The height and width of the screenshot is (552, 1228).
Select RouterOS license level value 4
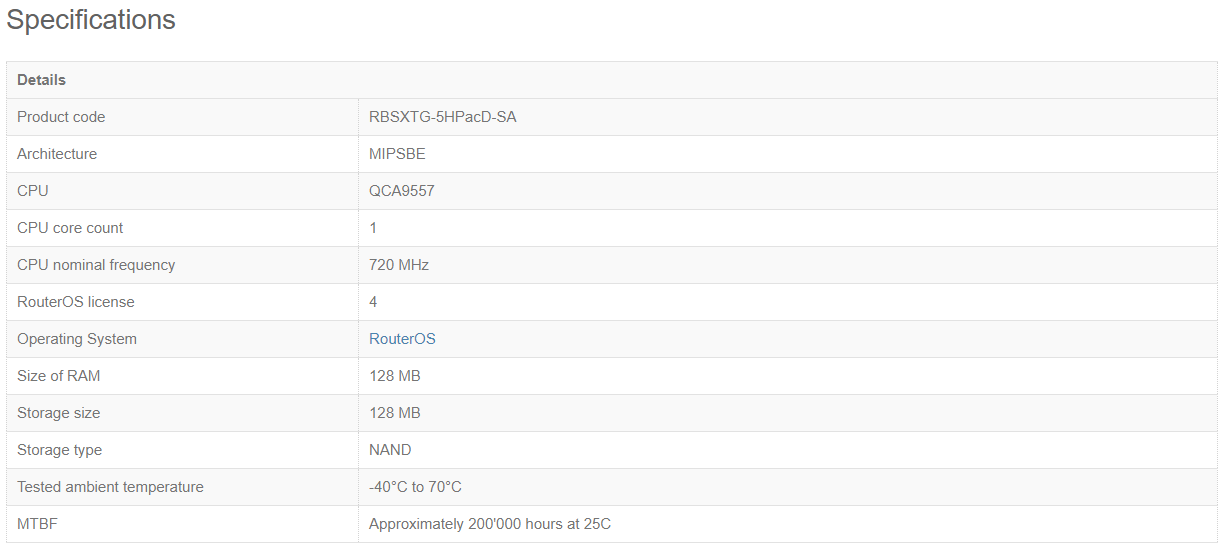coord(373,302)
